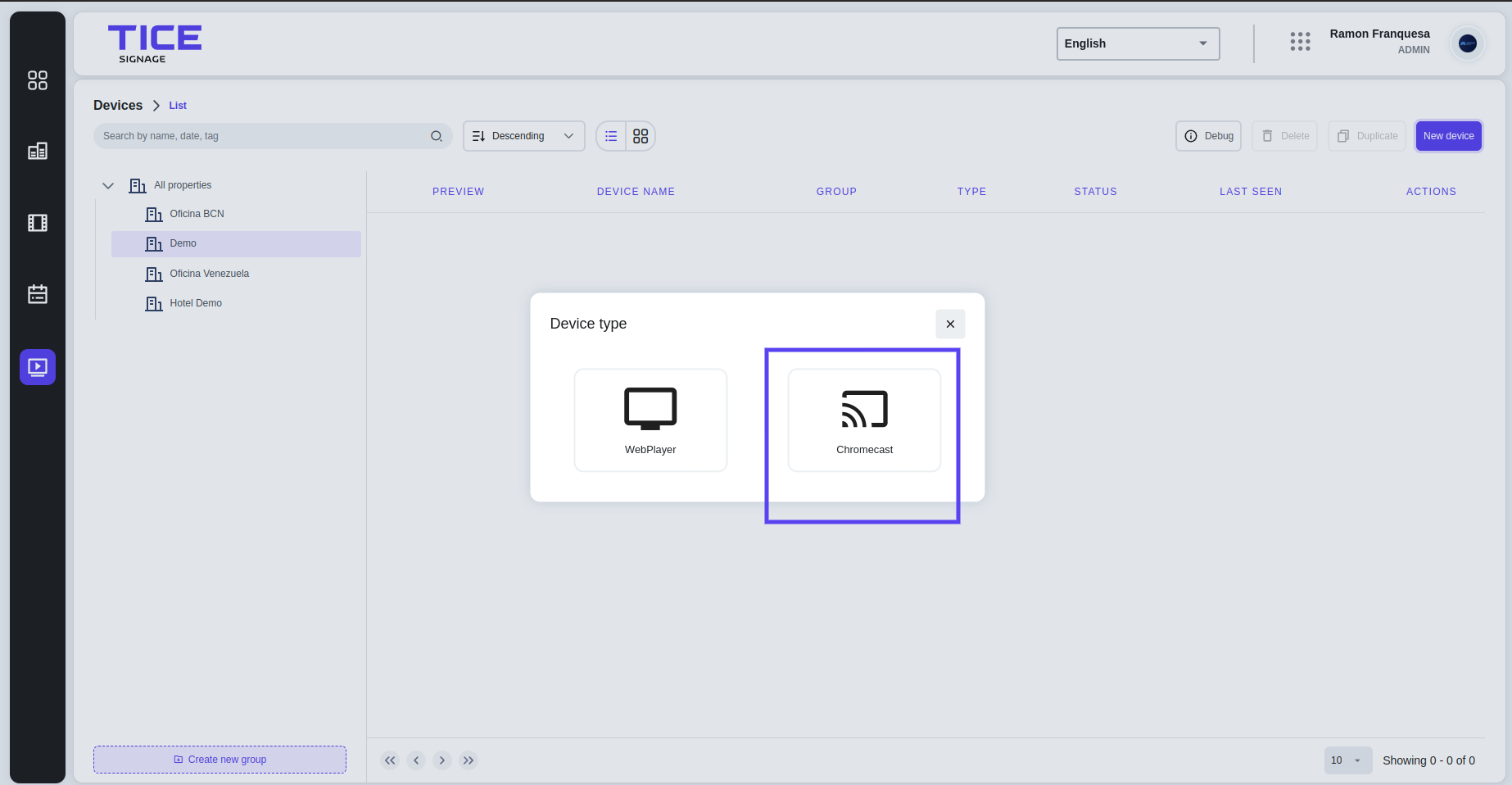Open the Descending sort order dropdown
The height and width of the screenshot is (785, 1512).
coord(523,136)
